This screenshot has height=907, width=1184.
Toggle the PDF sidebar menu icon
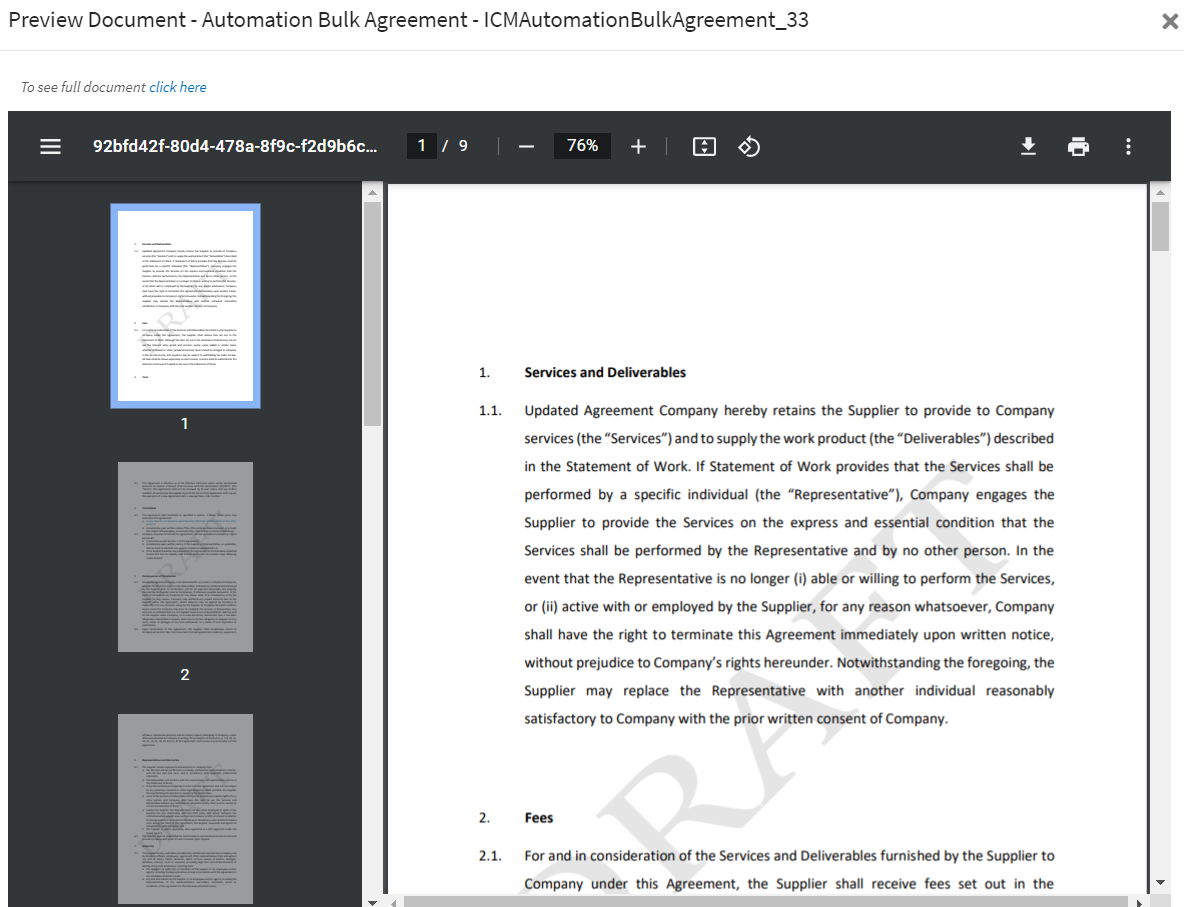(51, 147)
